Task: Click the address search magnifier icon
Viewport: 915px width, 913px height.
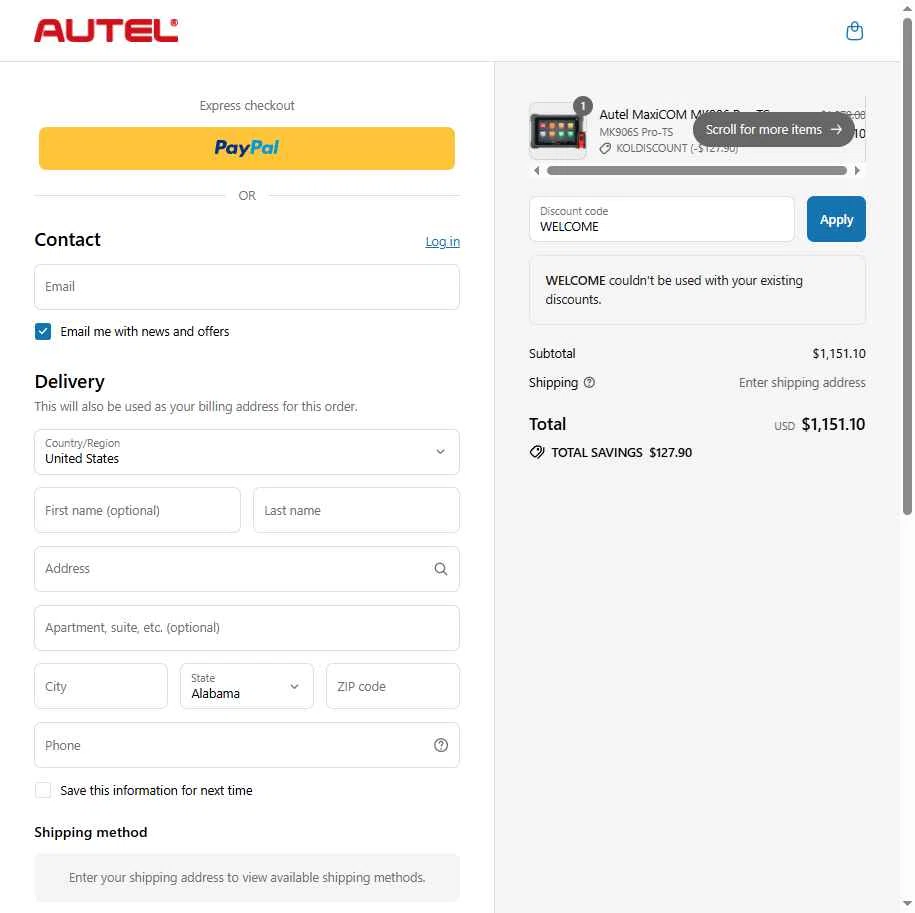Action: click(x=441, y=569)
